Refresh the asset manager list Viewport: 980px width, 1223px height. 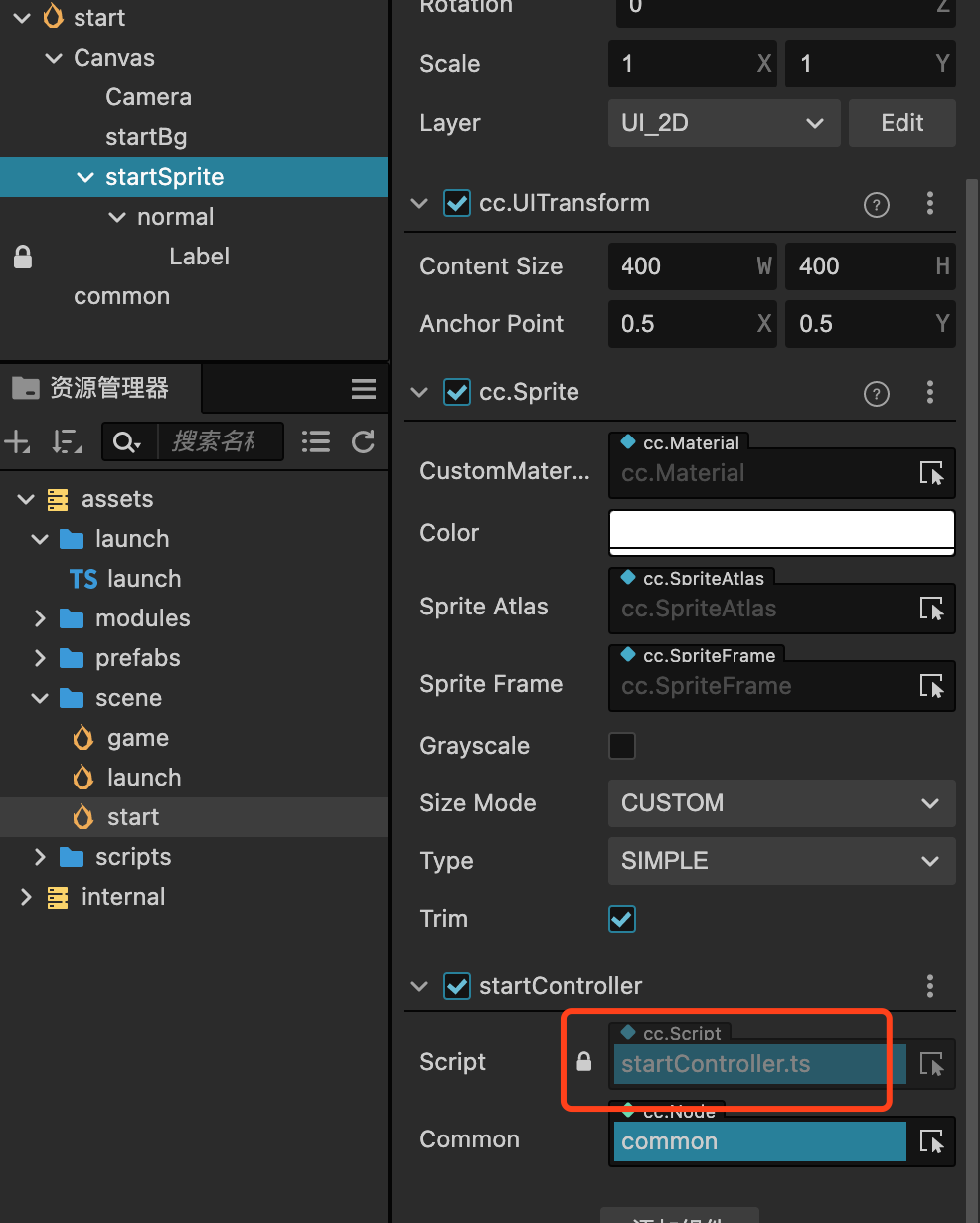tap(364, 441)
